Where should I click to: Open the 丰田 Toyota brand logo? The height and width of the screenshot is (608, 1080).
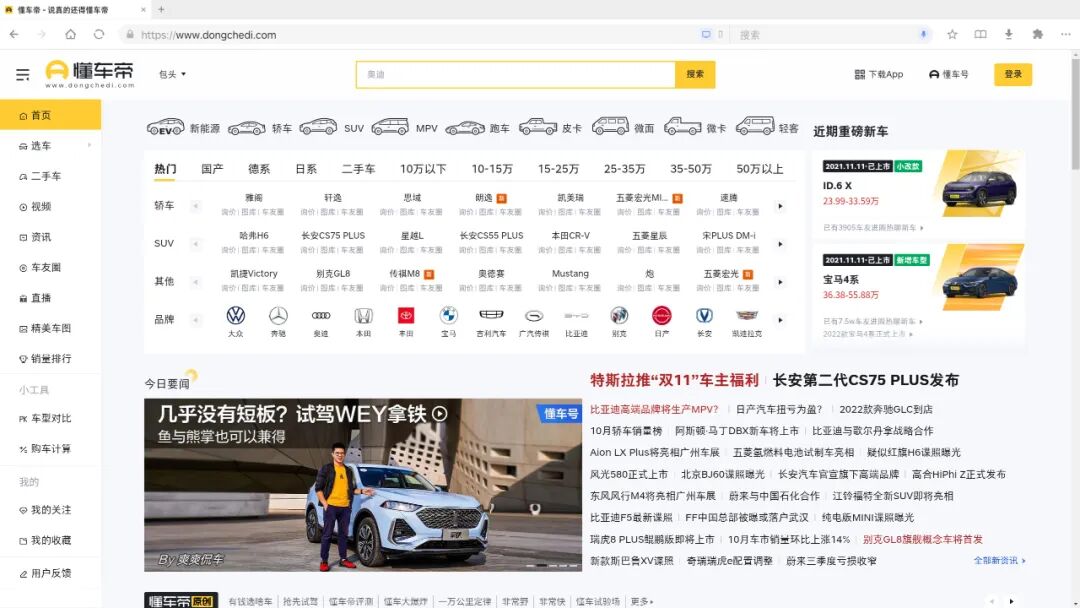click(406, 315)
